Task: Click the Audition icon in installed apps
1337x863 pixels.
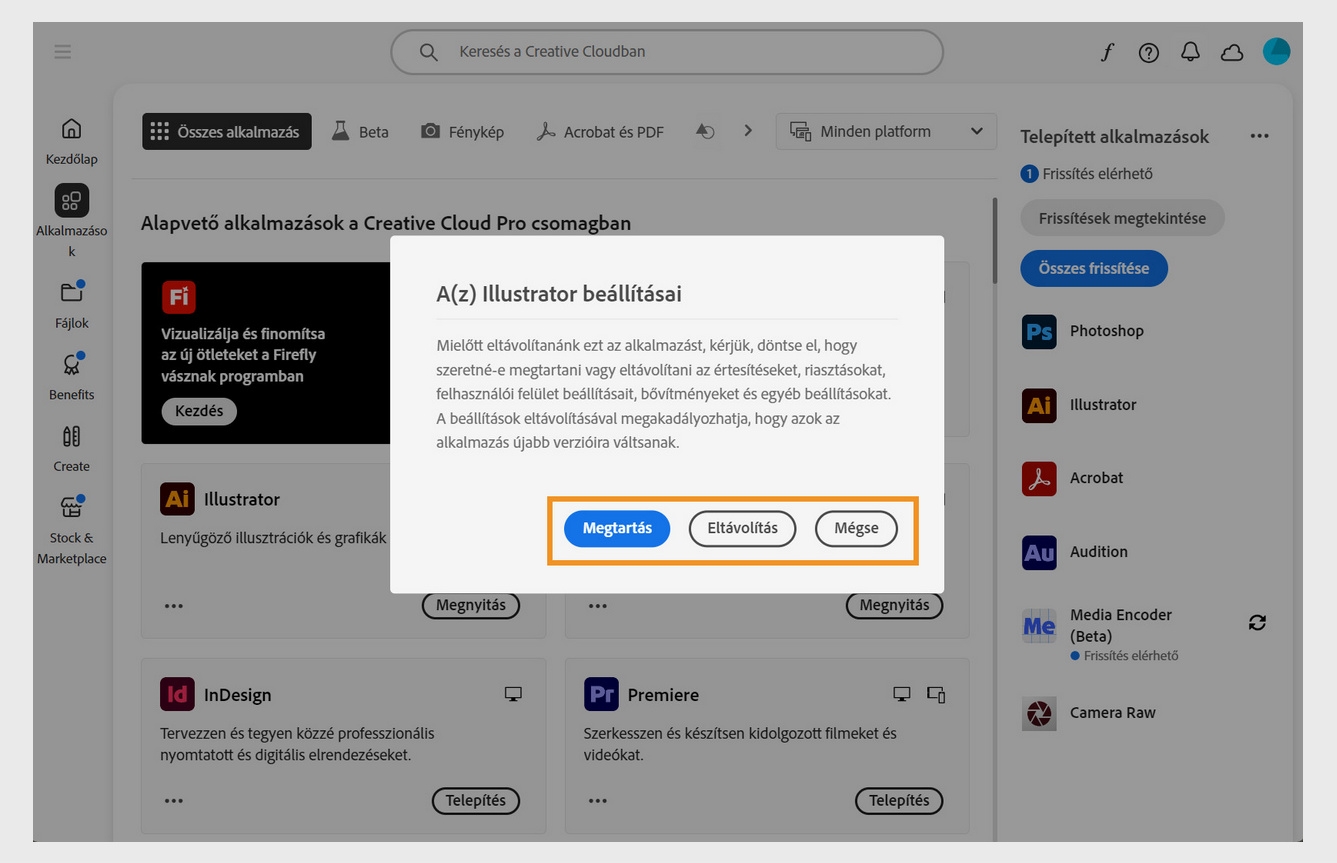Action: point(1039,552)
